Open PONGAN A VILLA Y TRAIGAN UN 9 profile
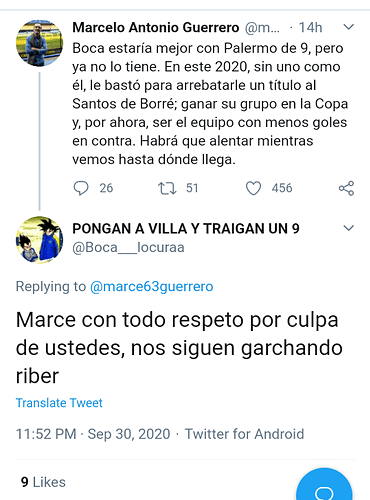The width and height of the screenshot is (370, 500). click(x=186, y=229)
